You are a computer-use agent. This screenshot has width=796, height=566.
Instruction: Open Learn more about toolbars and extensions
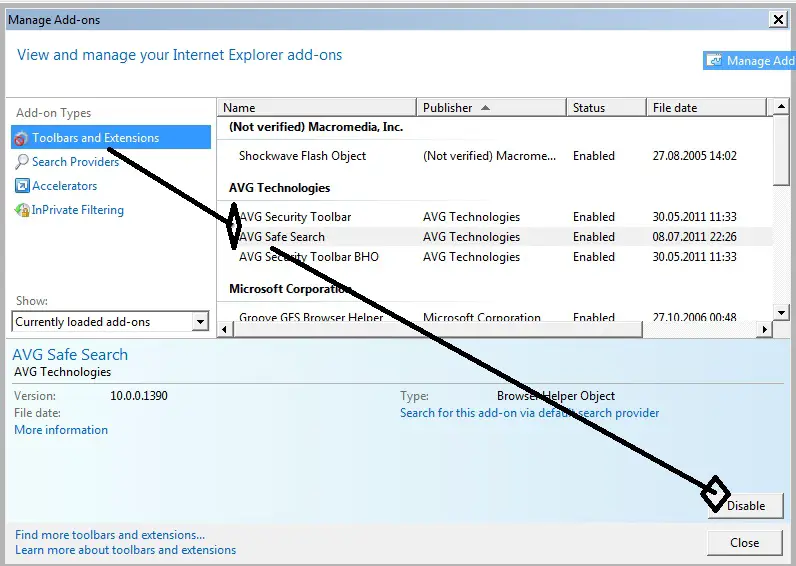click(x=125, y=550)
